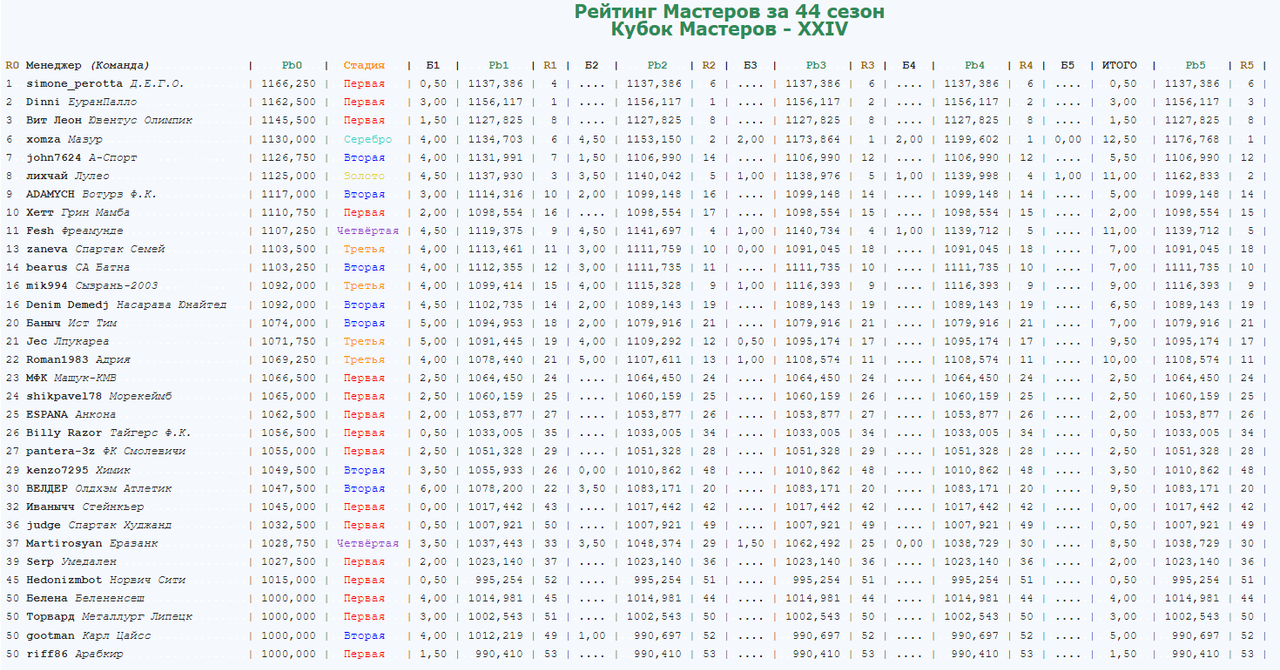
Task: Click manager pantera-3z
Action: point(61,451)
